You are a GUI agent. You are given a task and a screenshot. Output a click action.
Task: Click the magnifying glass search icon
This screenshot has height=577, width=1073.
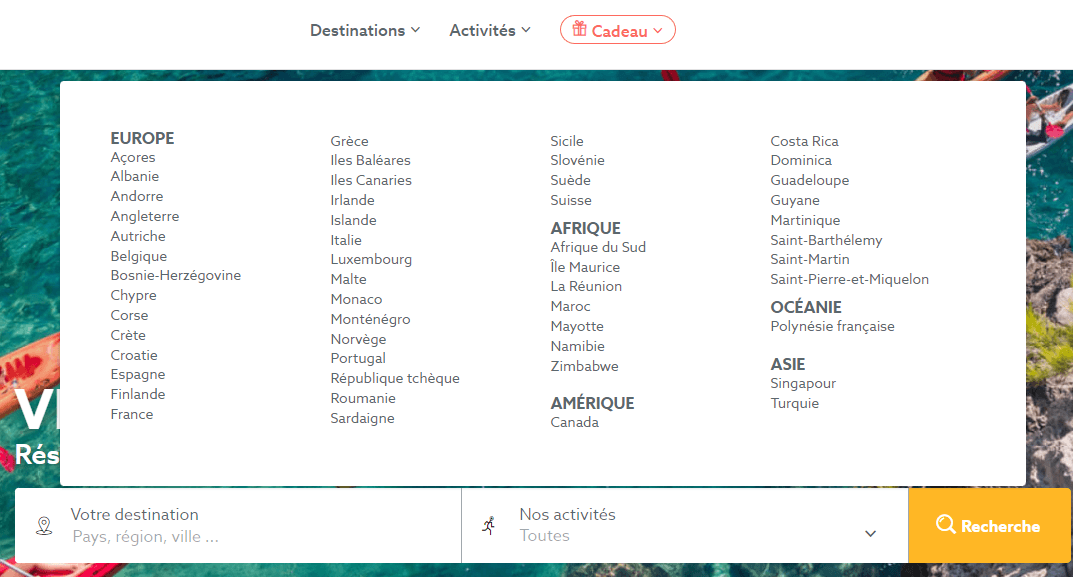click(946, 524)
